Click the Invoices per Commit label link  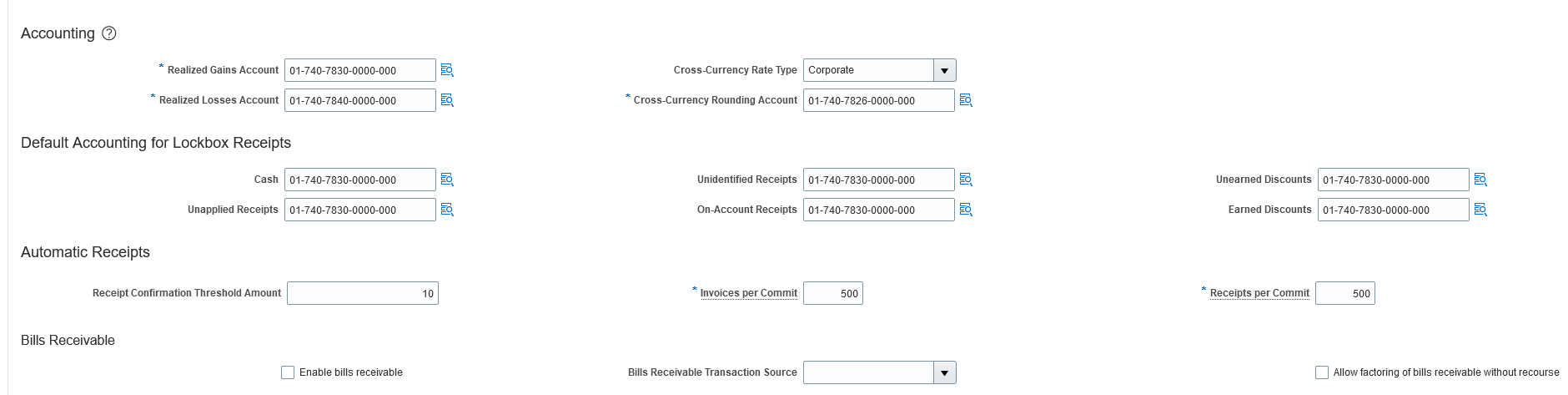tap(748, 293)
